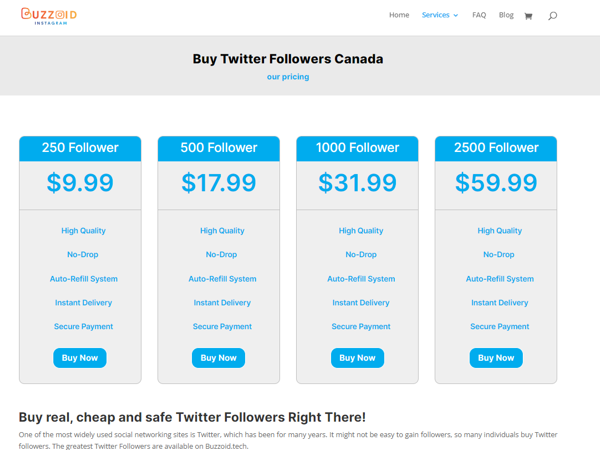Expand the Services dropdown menu
Image resolution: width=600 pixels, height=450 pixels.
pyautogui.click(x=439, y=15)
